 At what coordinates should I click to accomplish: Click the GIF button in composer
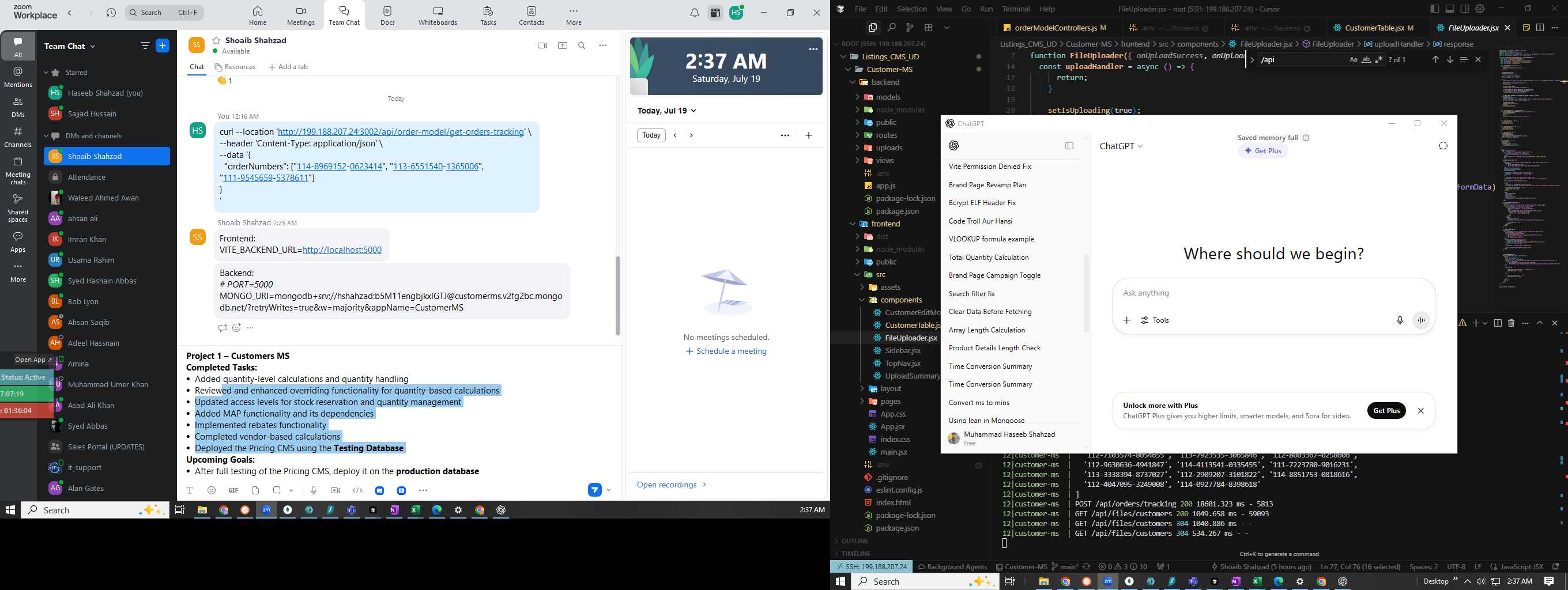click(x=233, y=490)
